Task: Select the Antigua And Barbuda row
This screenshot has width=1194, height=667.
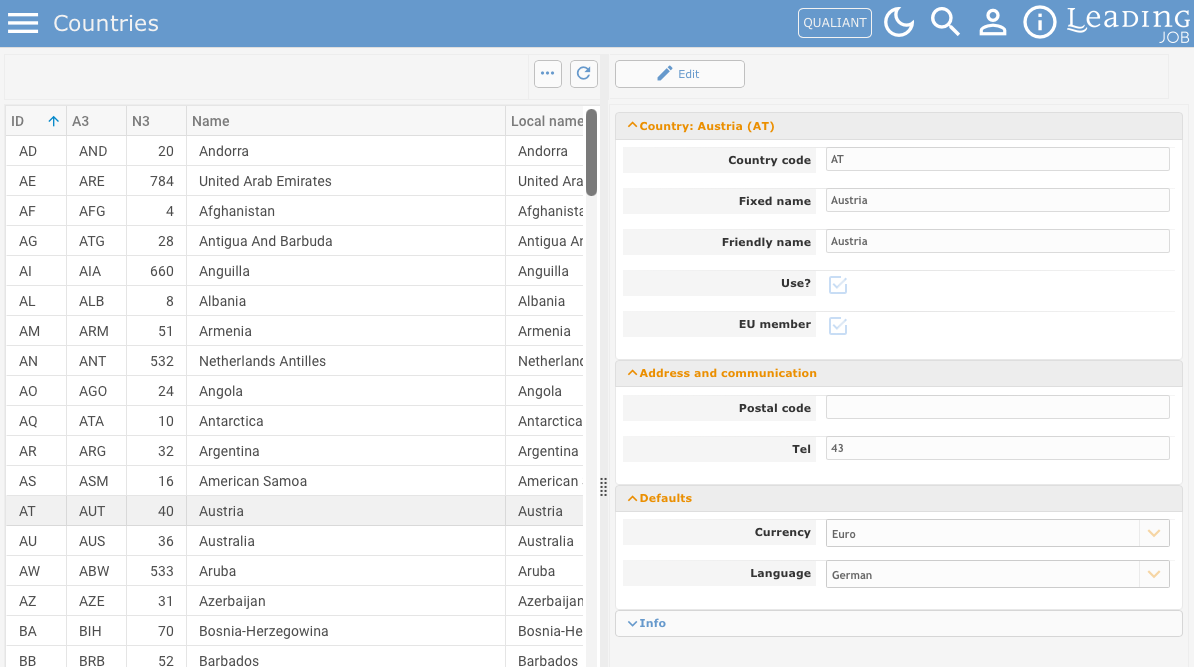Action: (295, 241)
